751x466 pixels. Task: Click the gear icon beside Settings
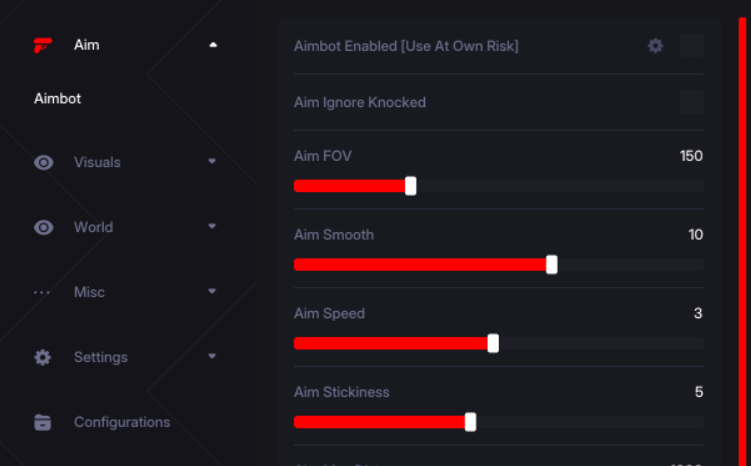click(x=43, y=357)
